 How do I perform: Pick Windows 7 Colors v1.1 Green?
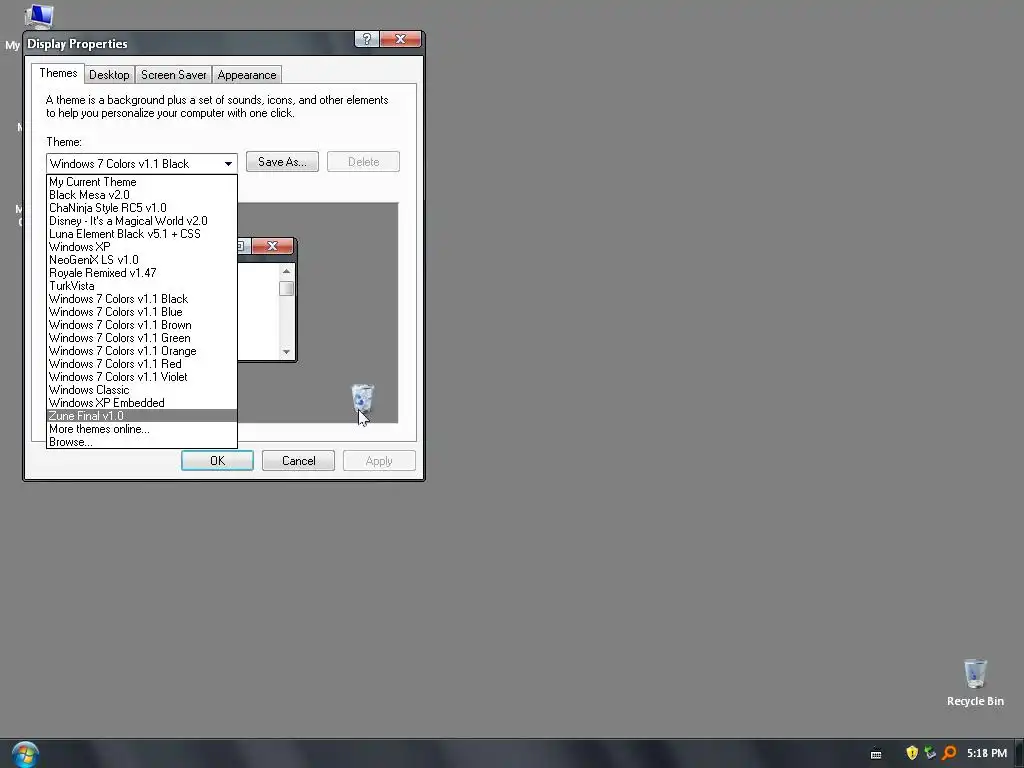[x=142, y=338]
